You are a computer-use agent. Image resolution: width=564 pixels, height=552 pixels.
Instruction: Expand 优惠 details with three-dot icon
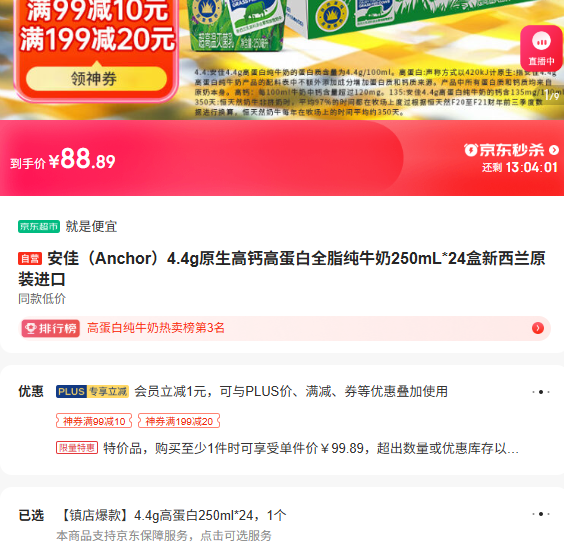[x=541, y=392]
